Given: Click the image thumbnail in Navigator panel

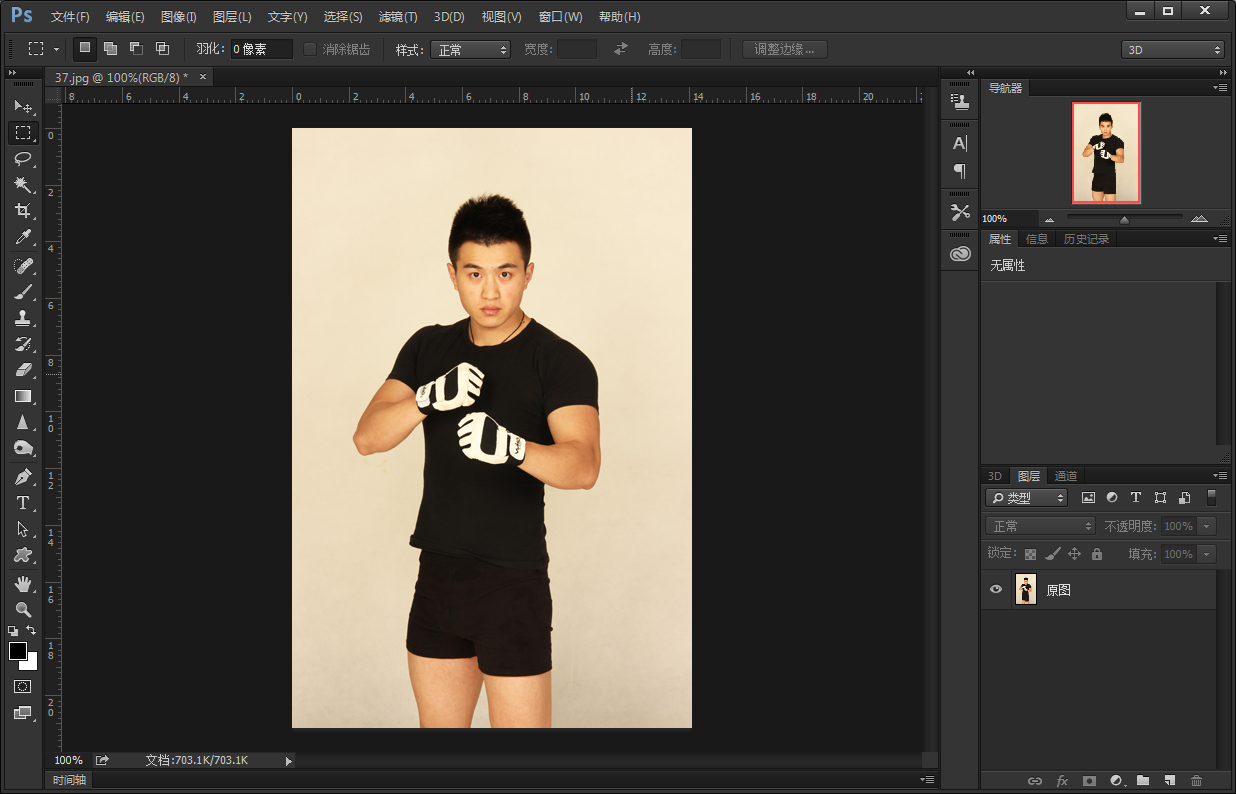Looking at the screenshot, I should click(x=1105, y=152).
